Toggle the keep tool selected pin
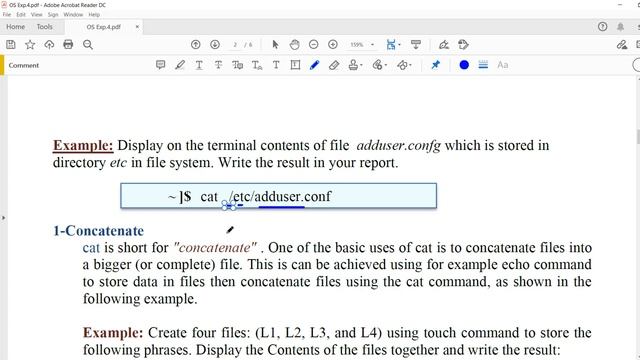 (x=436, y=65)
